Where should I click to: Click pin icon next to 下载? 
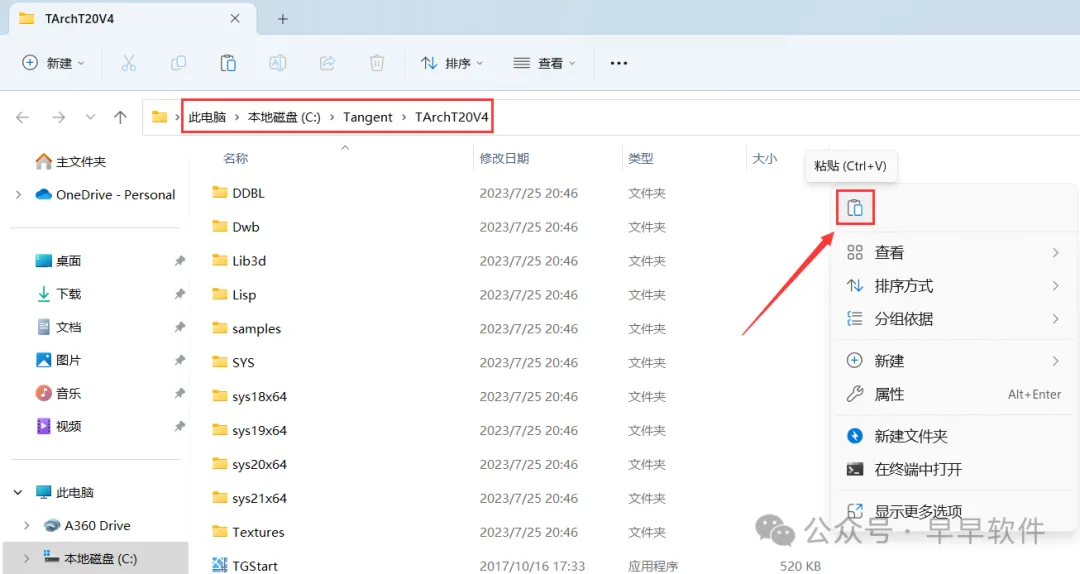pos(180,294)
